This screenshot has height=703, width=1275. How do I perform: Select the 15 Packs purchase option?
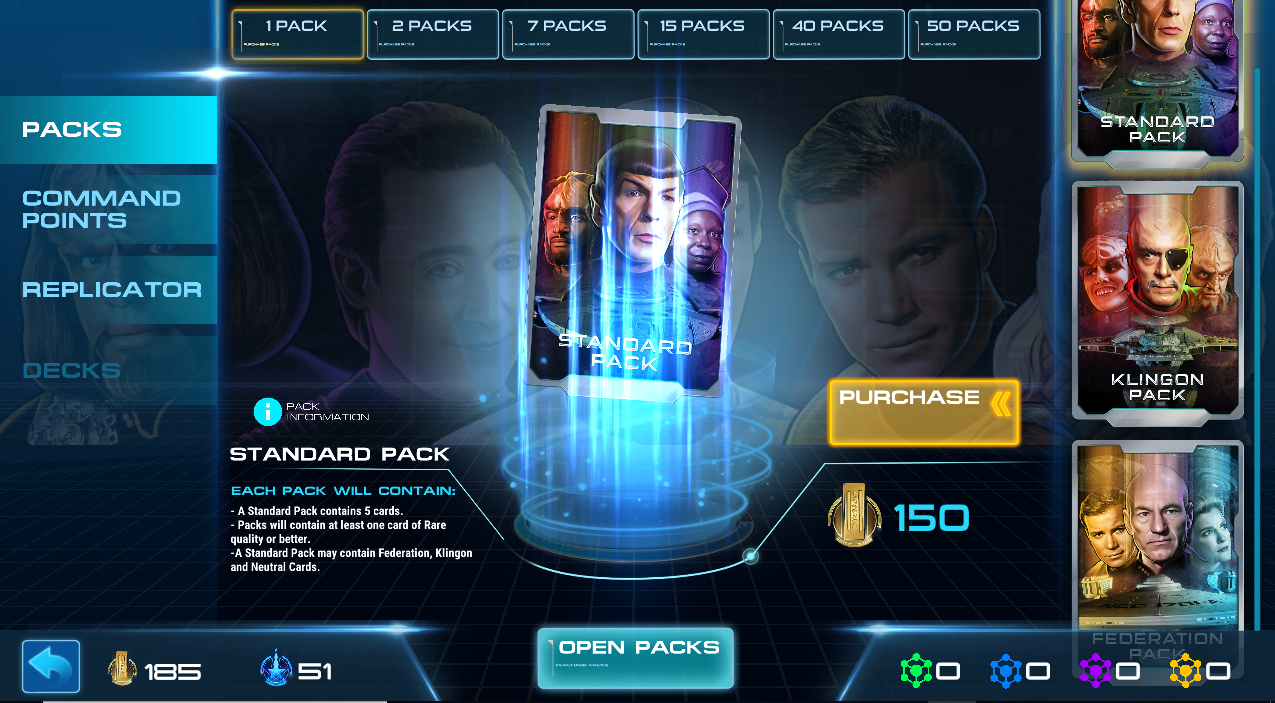[x=703, y=34]
